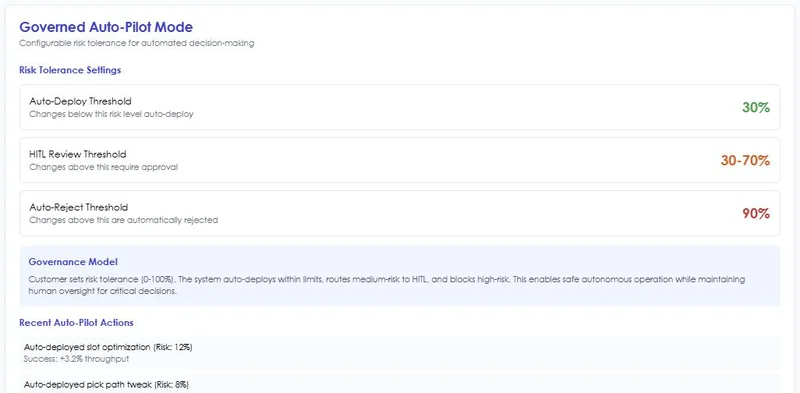
Task: Click the Governance Model heading
Action: [x=73, y=262]
